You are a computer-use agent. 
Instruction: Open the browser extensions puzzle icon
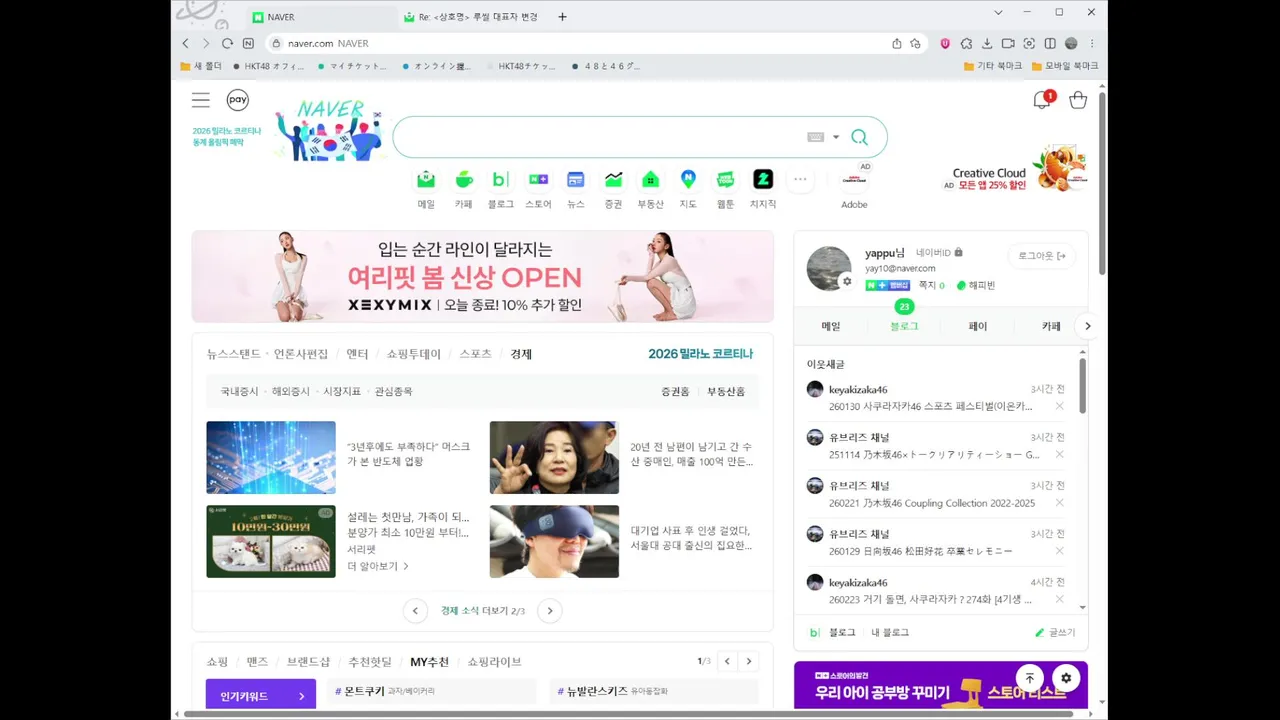click(966, 43)
